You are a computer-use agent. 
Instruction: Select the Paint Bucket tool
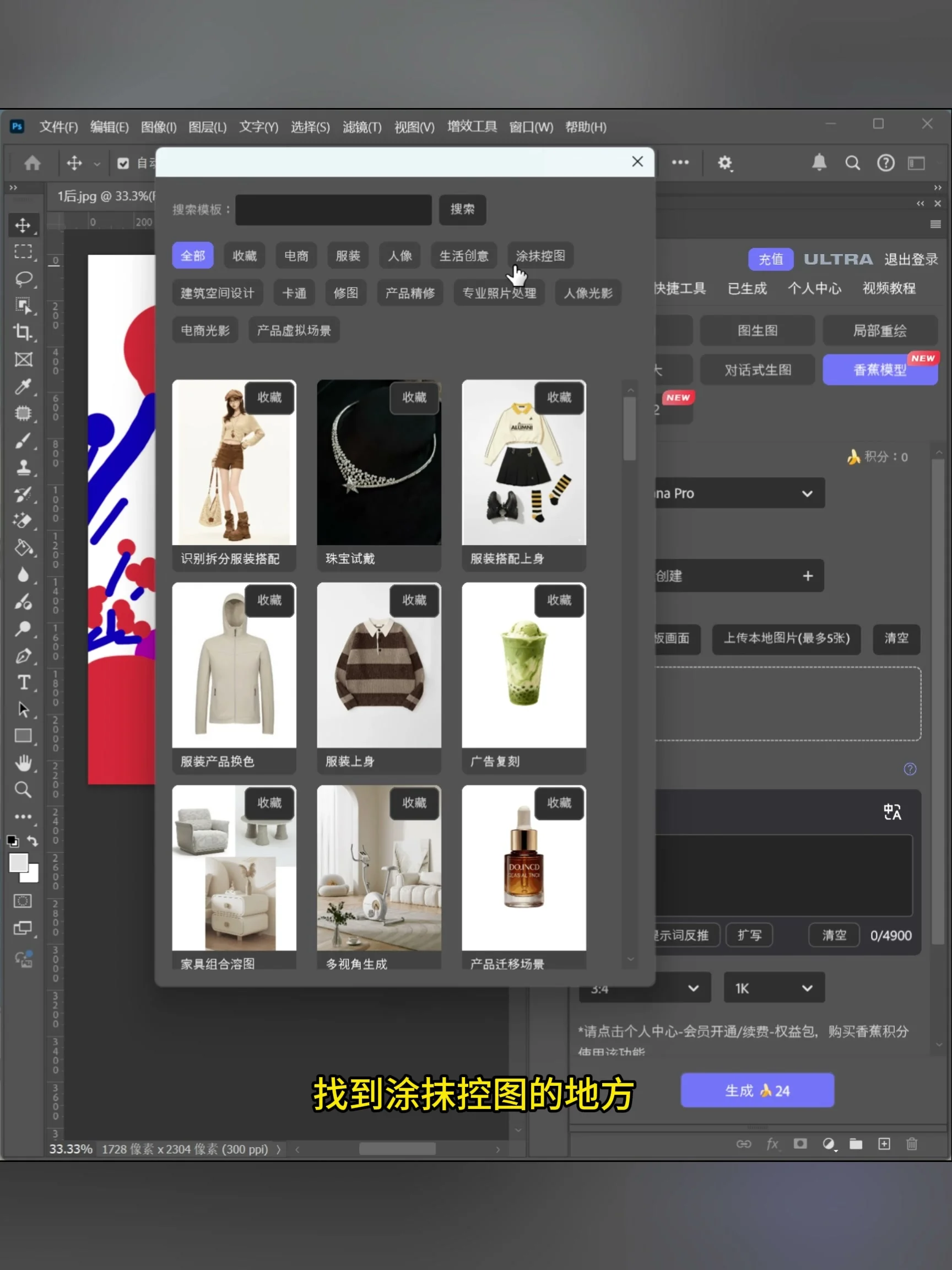(x=23, y=548)
